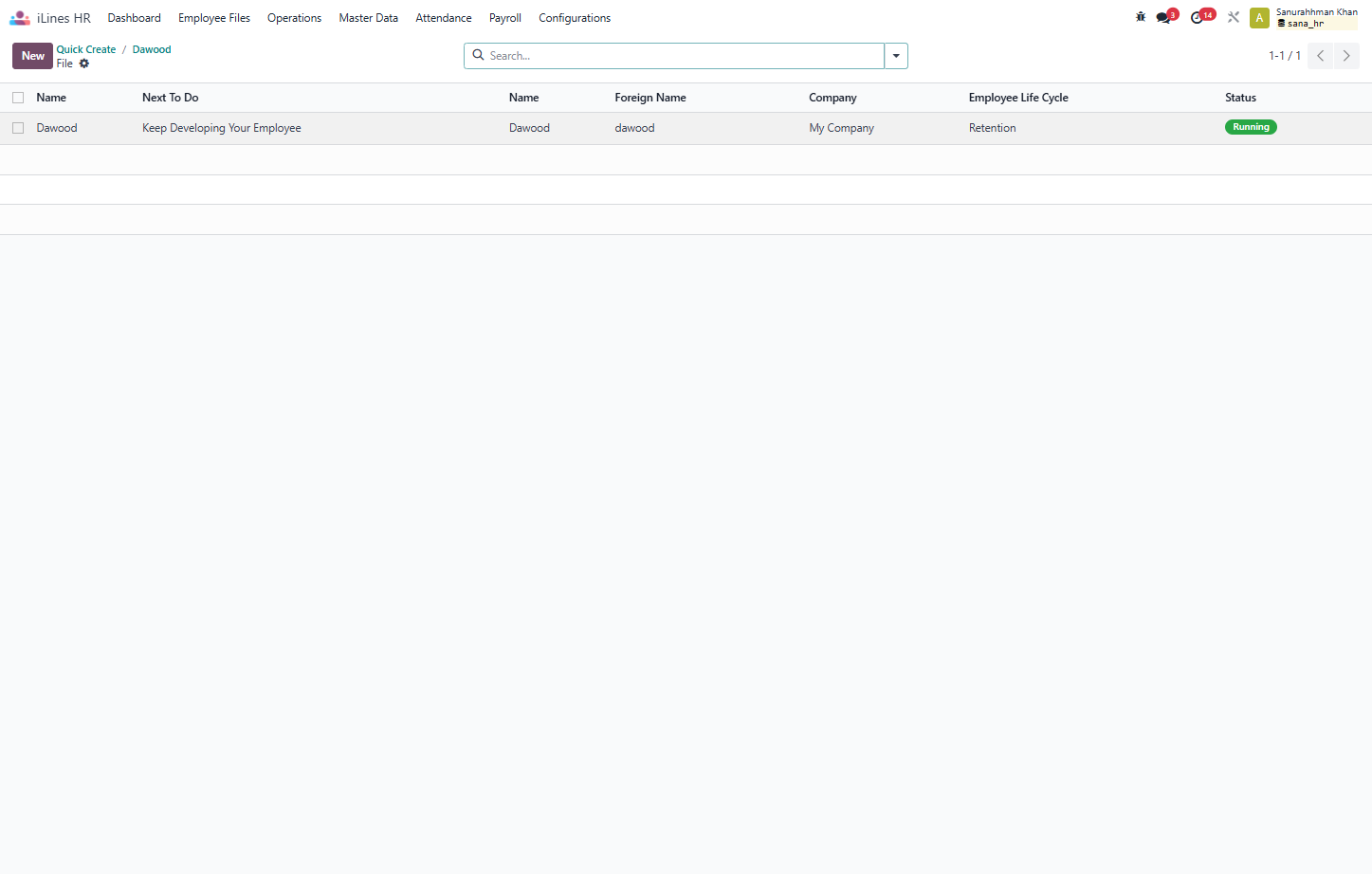Sort by the Foreign Name column header
Viewport: 1372px width, 874px height.
point(650,98)
